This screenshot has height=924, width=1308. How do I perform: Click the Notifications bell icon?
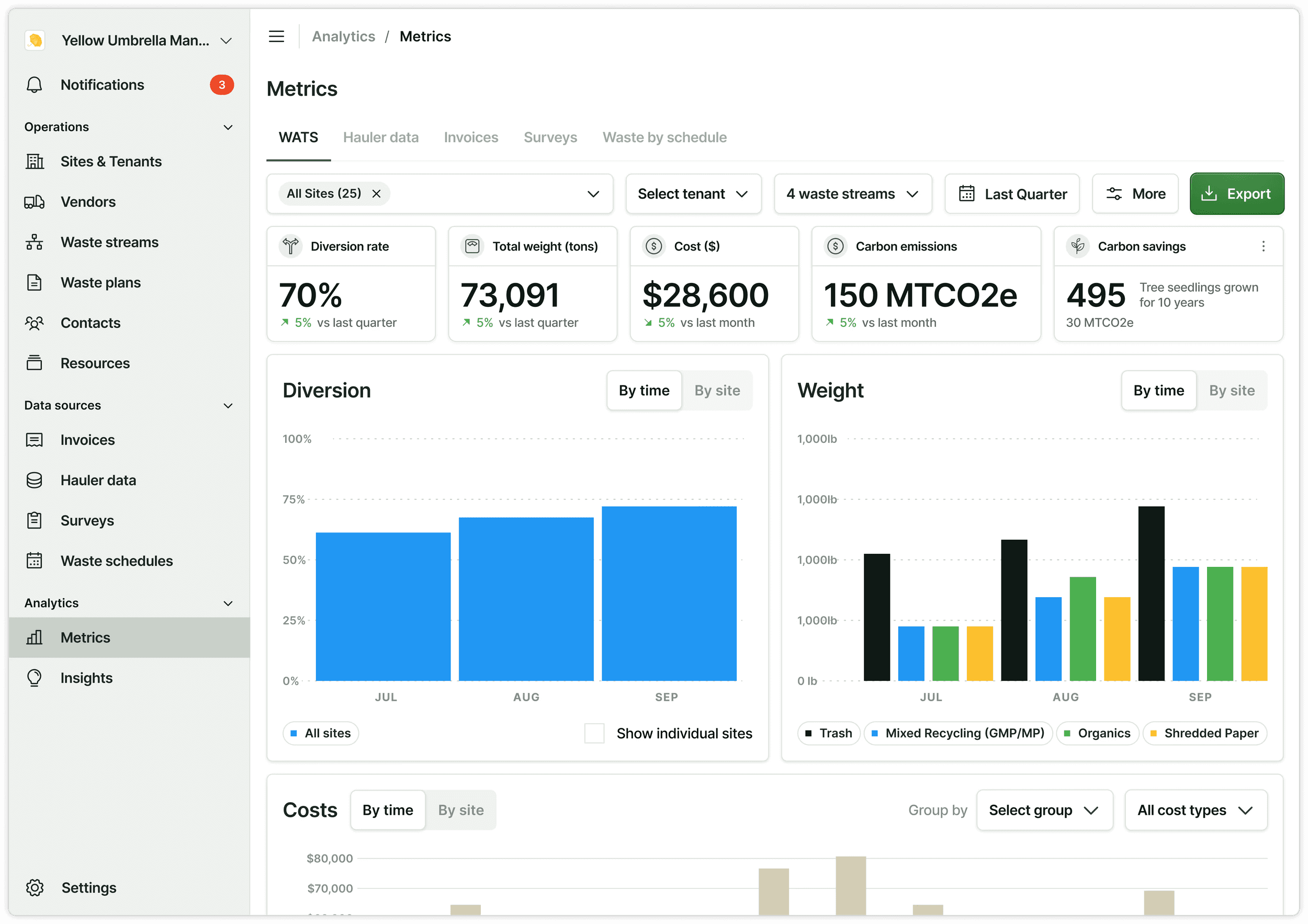click(x=34, y=85)
